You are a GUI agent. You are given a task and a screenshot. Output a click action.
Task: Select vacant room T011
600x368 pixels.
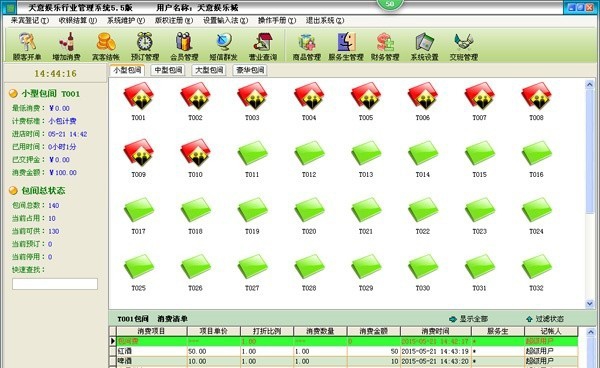pyautogui.click(x=252, y=158)
